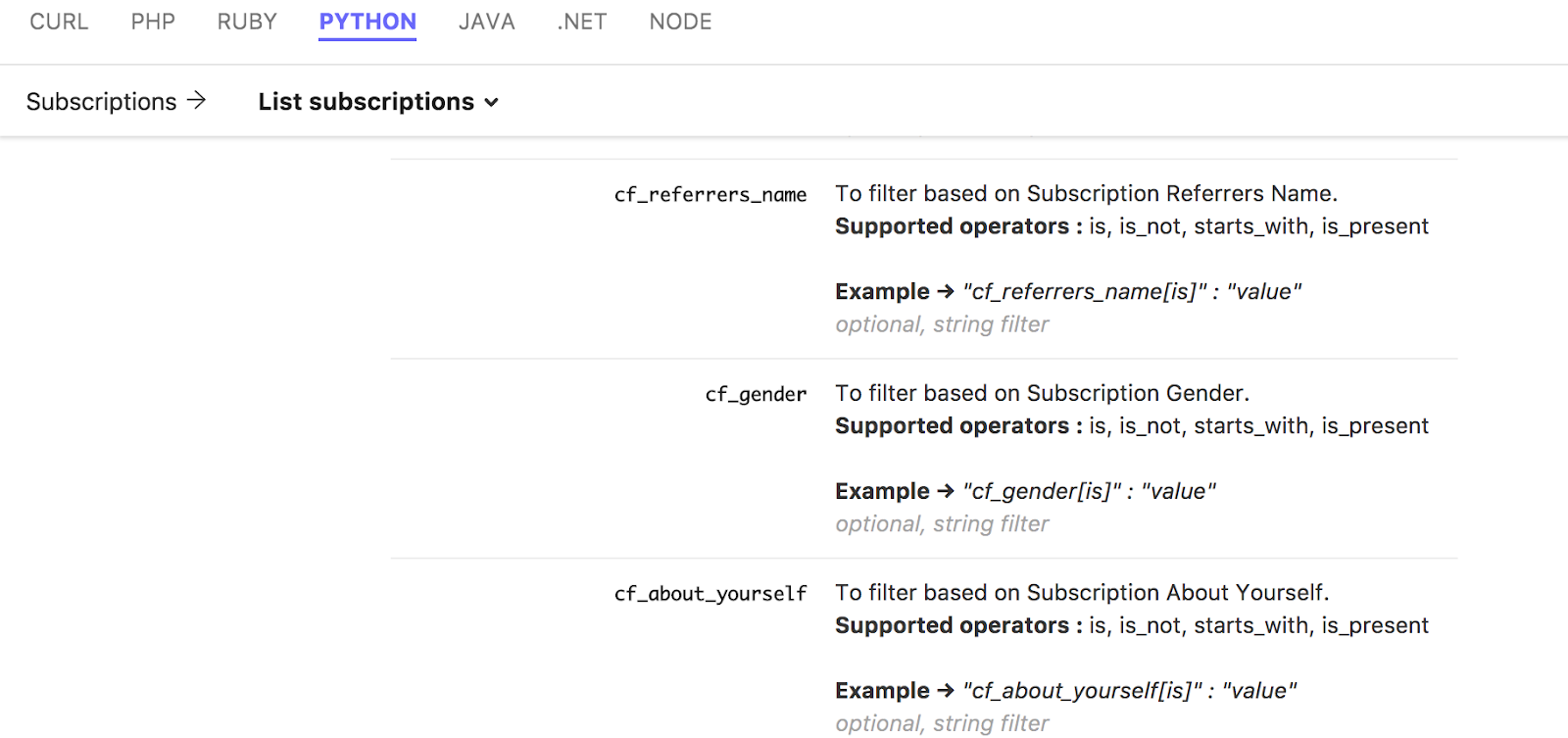The height and width of the screenshot is (738, 1568).
Task: Click "optional, string filter" text under cf_gender
Action: [942, 524]
